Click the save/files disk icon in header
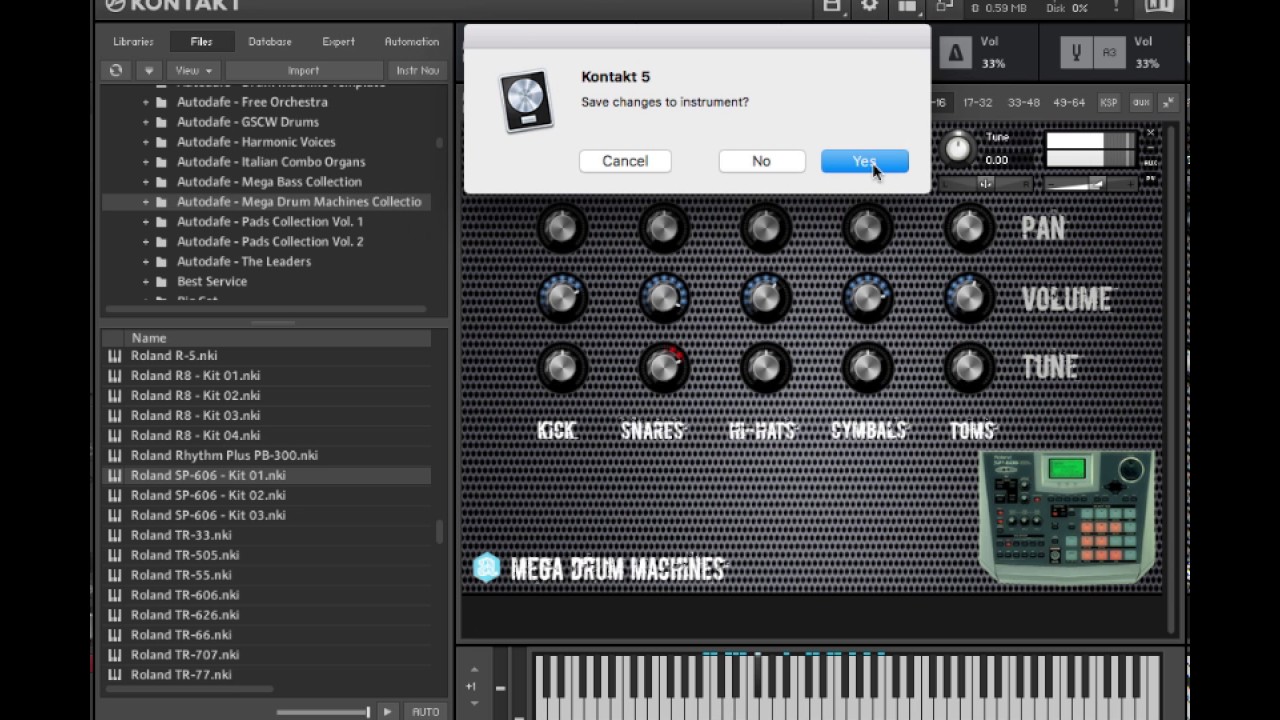This screenshot has width=1280, height=720. [832, 5]
